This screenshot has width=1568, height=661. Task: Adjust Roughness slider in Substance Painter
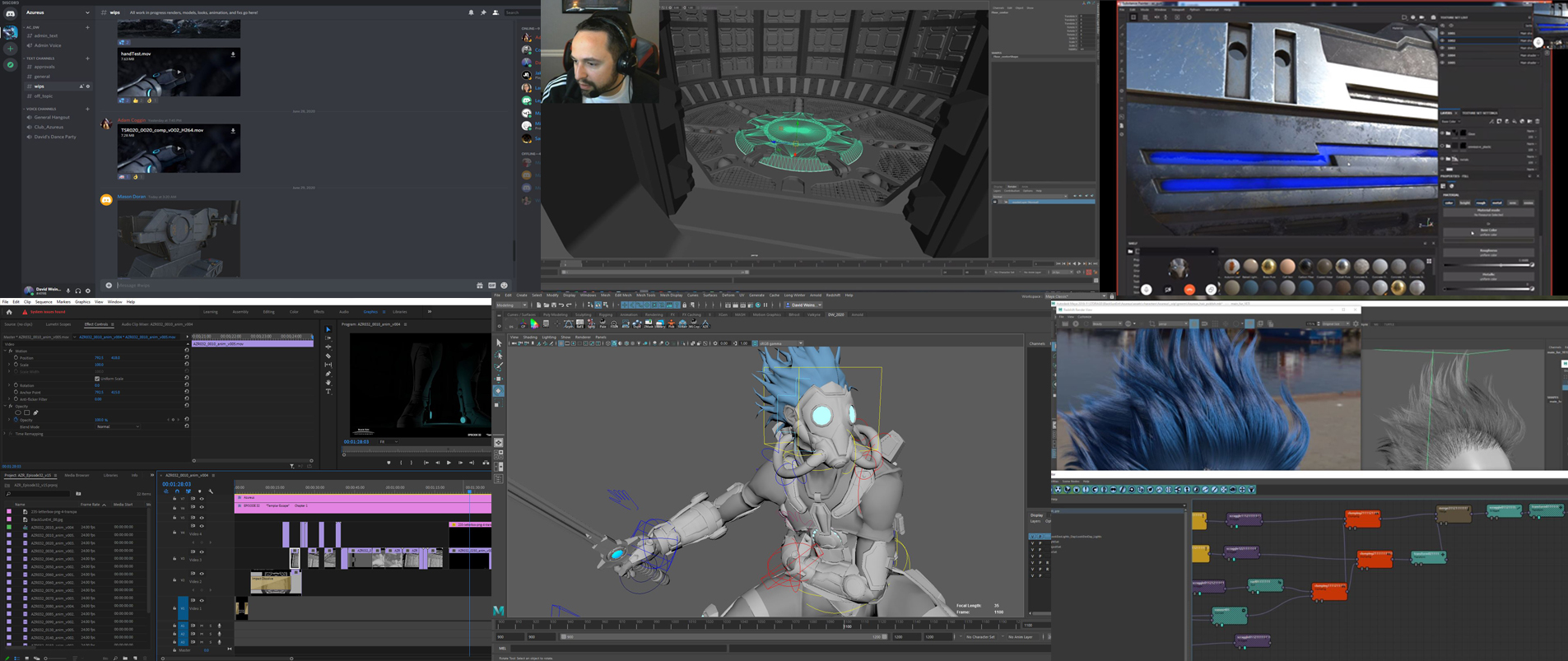click(1488, 265)
